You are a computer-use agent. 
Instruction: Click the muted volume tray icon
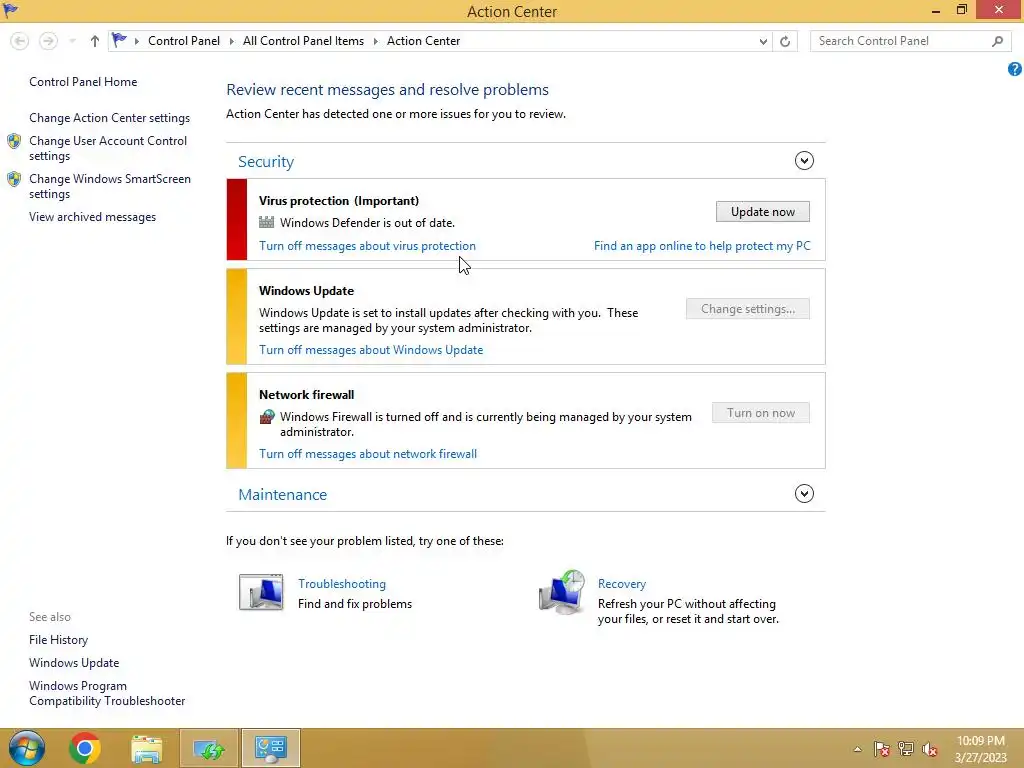[930, 749]
